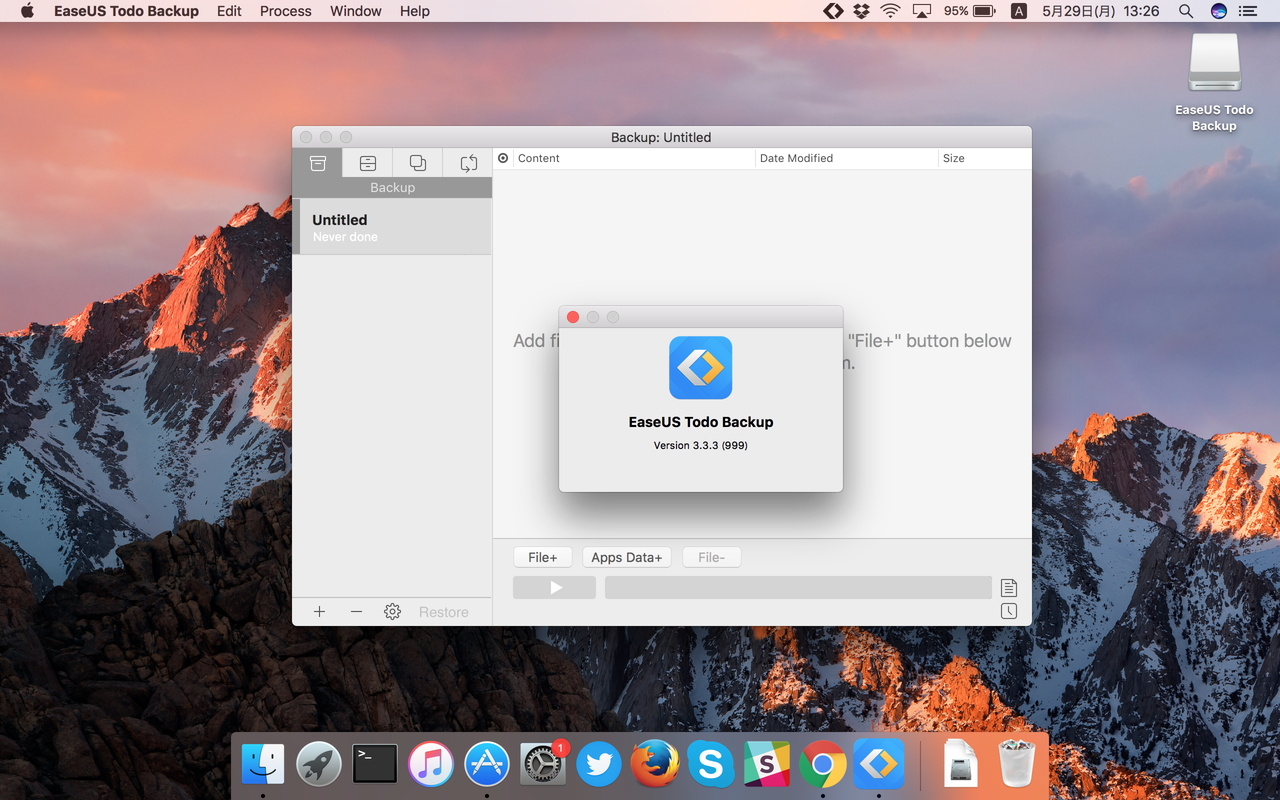Viewport: 1280px width, 800px height.
Task: Click the File+ button
Action: (543, 557)
